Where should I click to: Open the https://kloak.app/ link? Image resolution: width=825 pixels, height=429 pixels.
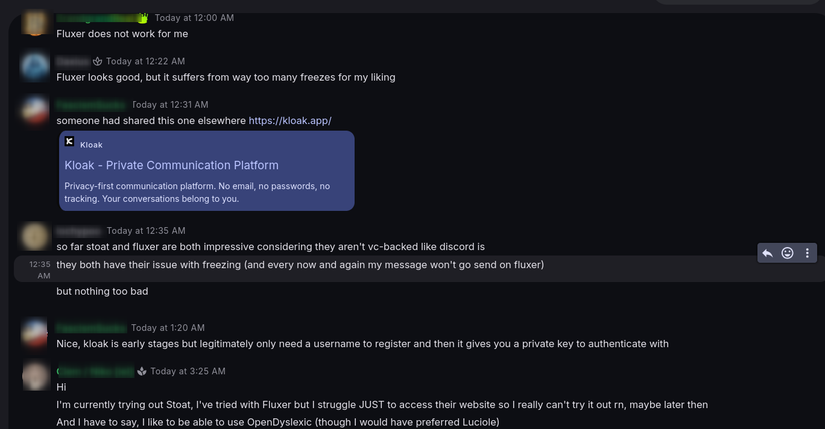click(x=290, y=121)
